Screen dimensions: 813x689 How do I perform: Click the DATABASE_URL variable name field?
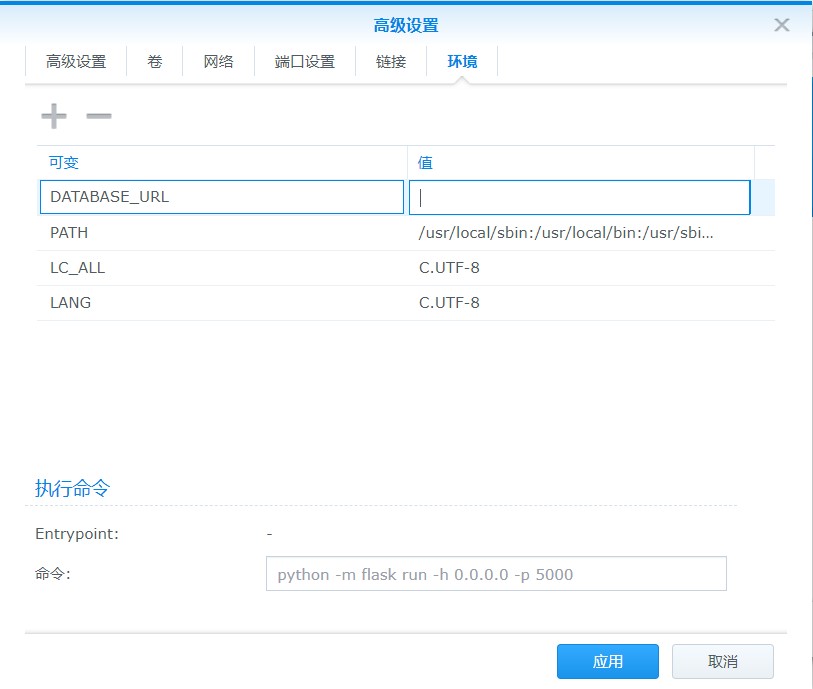tap(220, 197)
